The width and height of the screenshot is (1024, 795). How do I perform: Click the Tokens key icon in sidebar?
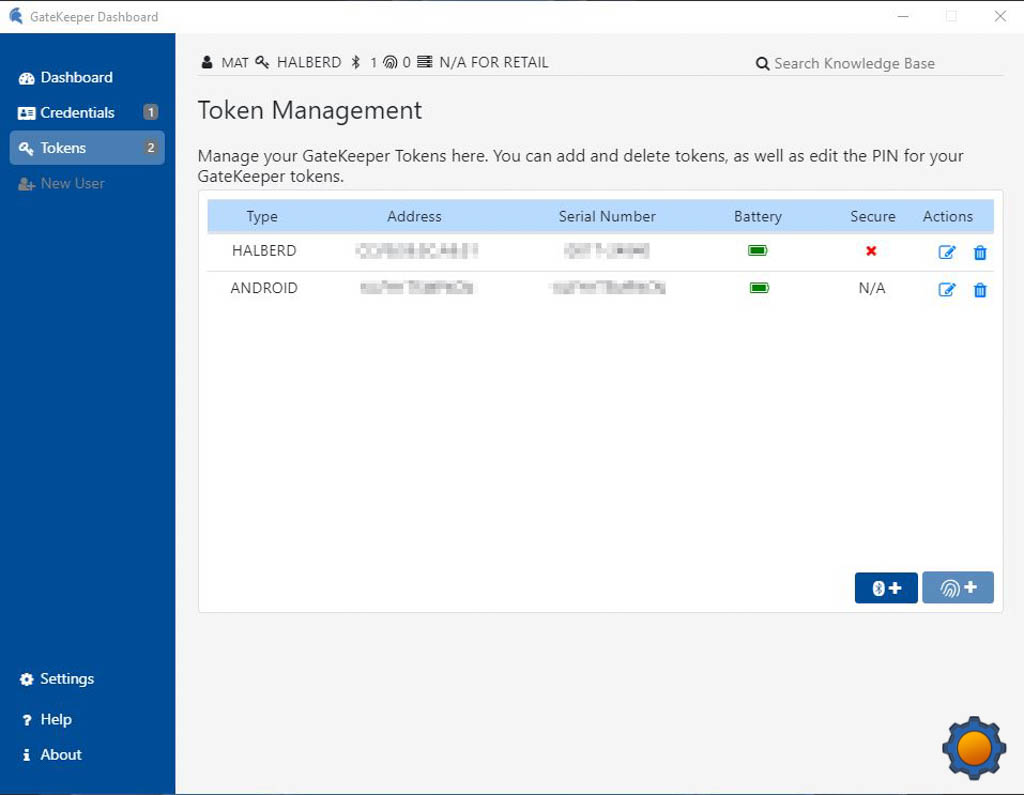26,149
